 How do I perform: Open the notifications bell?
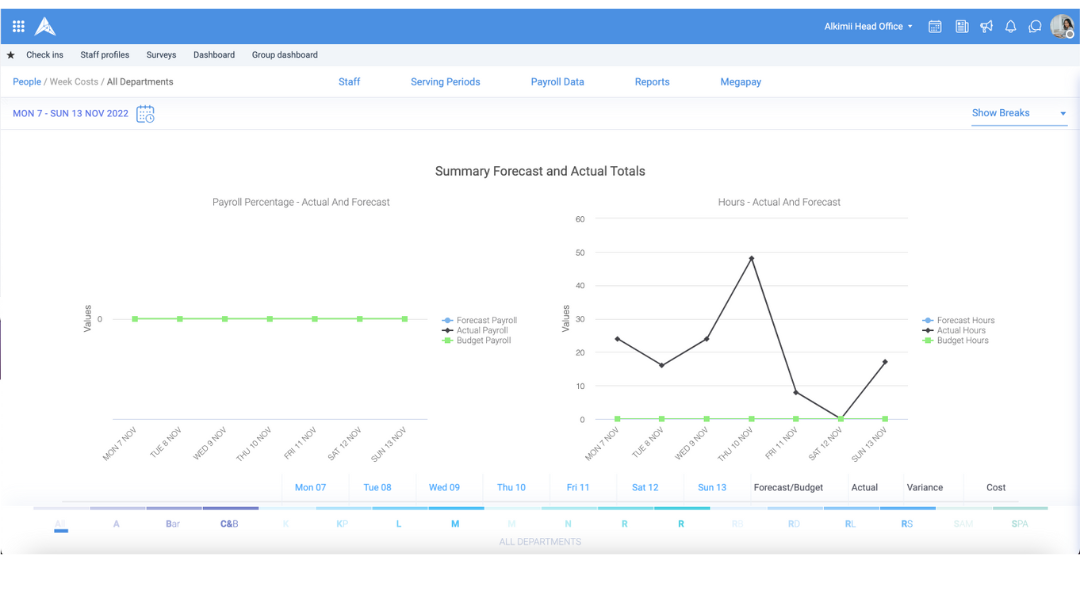tap(1010, 26)
